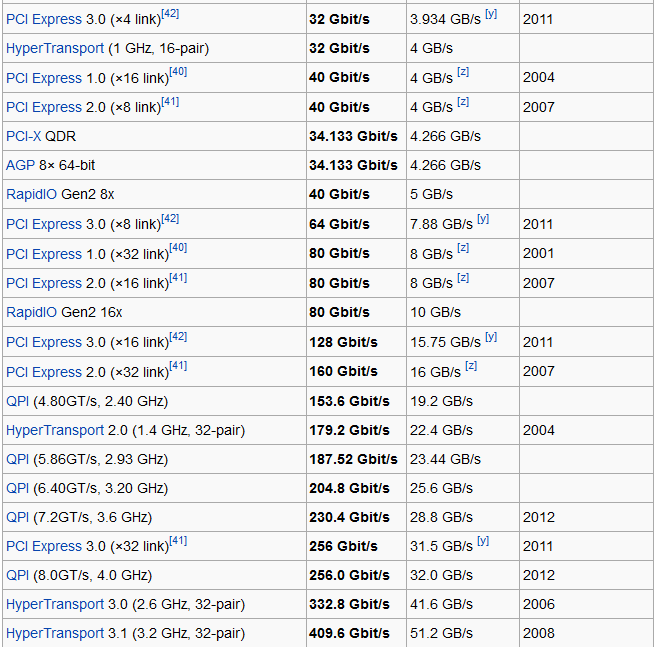
Task: Follow footnote [z] in PCI Express 1.0 ×32 row
Action: coord(463,248)
